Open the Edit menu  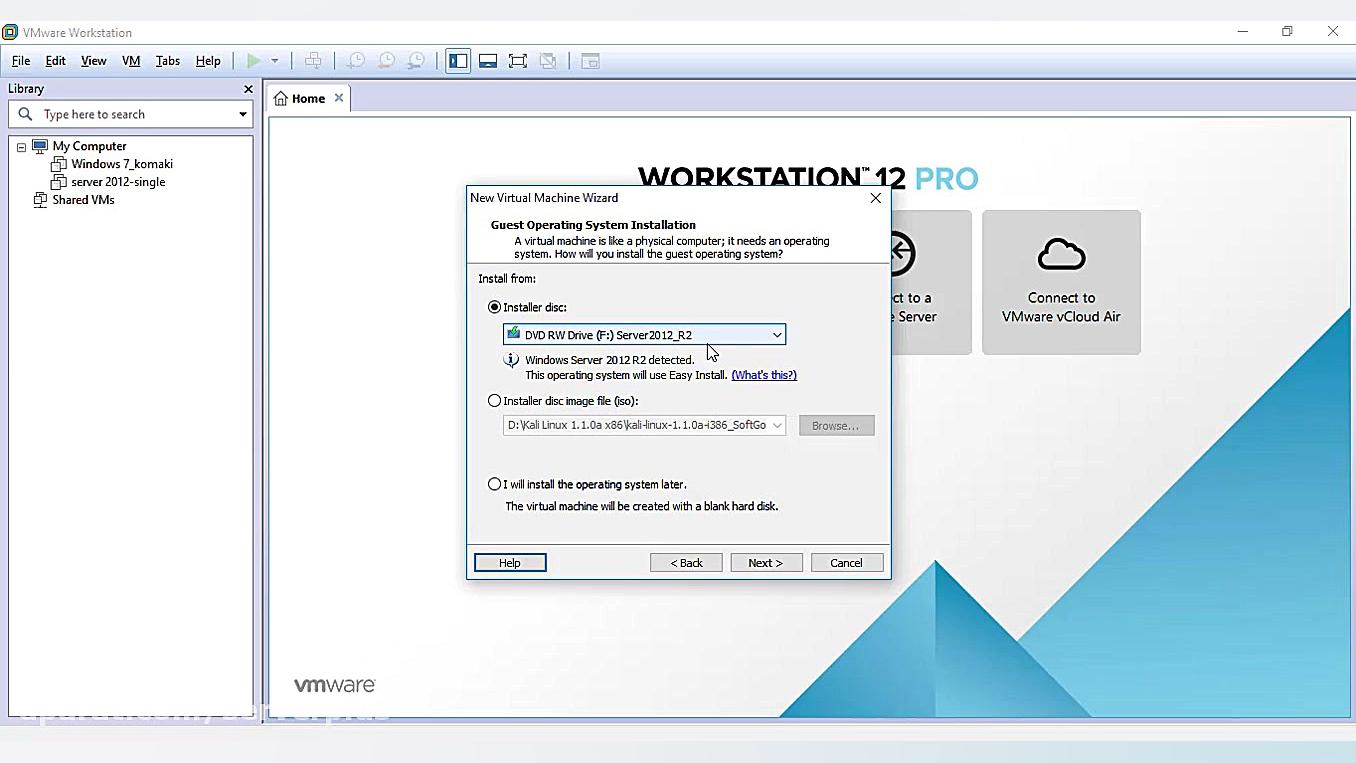[56, 61]
